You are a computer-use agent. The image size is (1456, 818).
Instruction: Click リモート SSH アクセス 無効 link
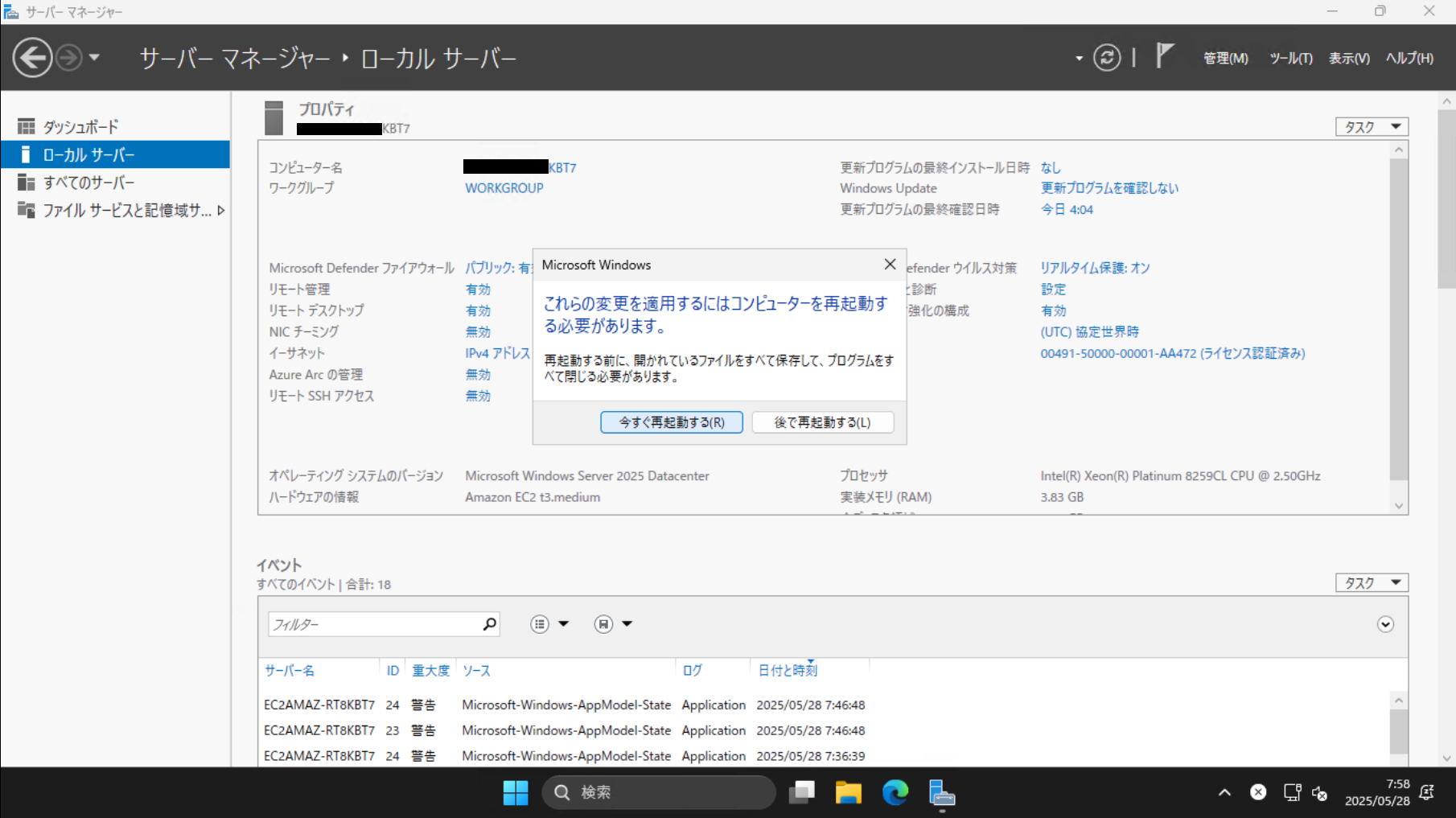tap(478, 396)
